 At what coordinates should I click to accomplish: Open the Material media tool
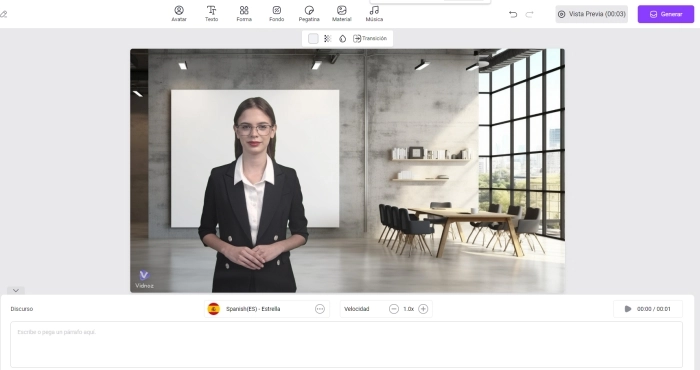click(342, 13)
